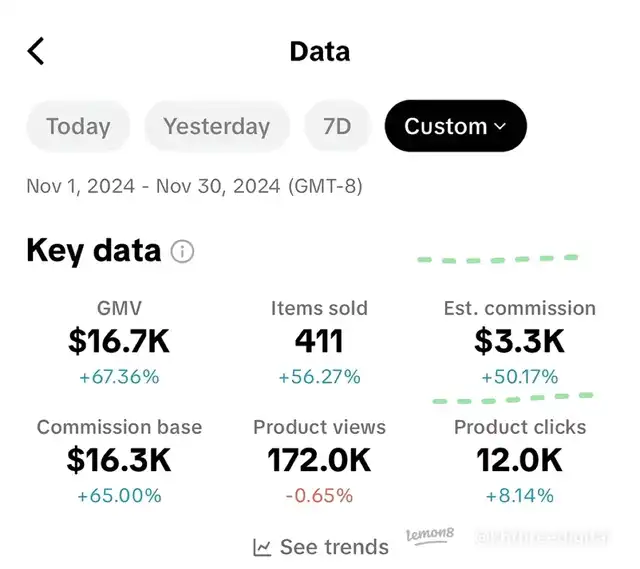Click the trend chart icon
640x569 pixels.
(262, 547)
